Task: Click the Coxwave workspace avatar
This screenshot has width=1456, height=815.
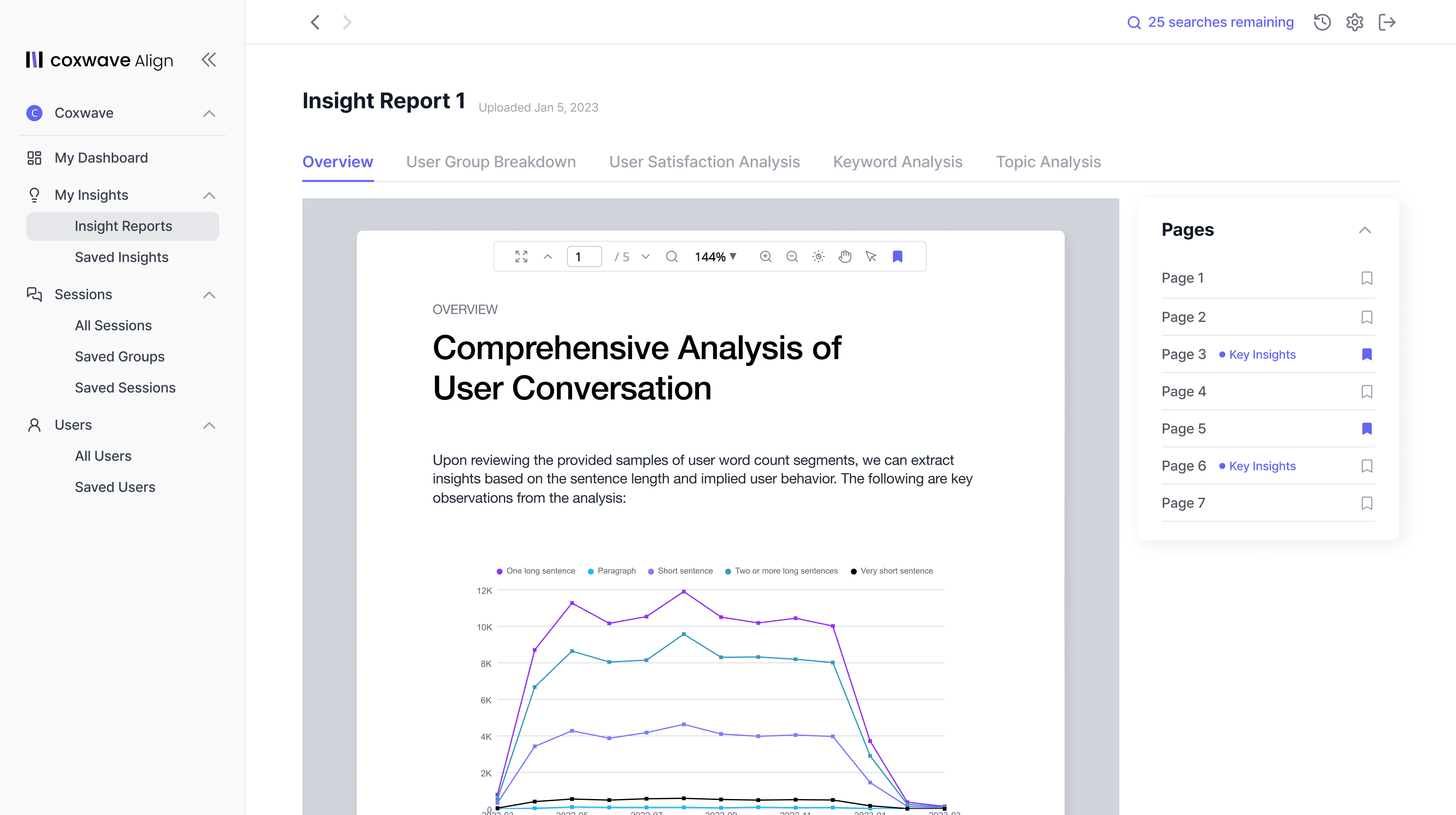Action: point(34,113)
